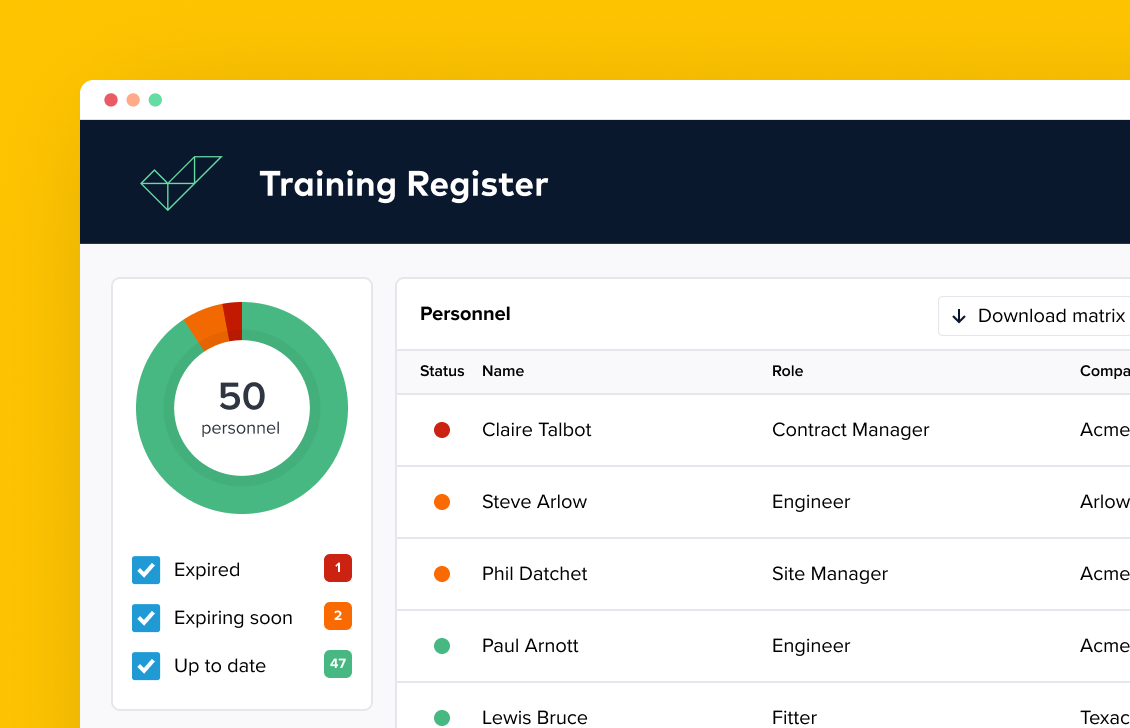1130x728 pixels.
Task: Disable the Expiring soon filter
Action: pos(146,617)
